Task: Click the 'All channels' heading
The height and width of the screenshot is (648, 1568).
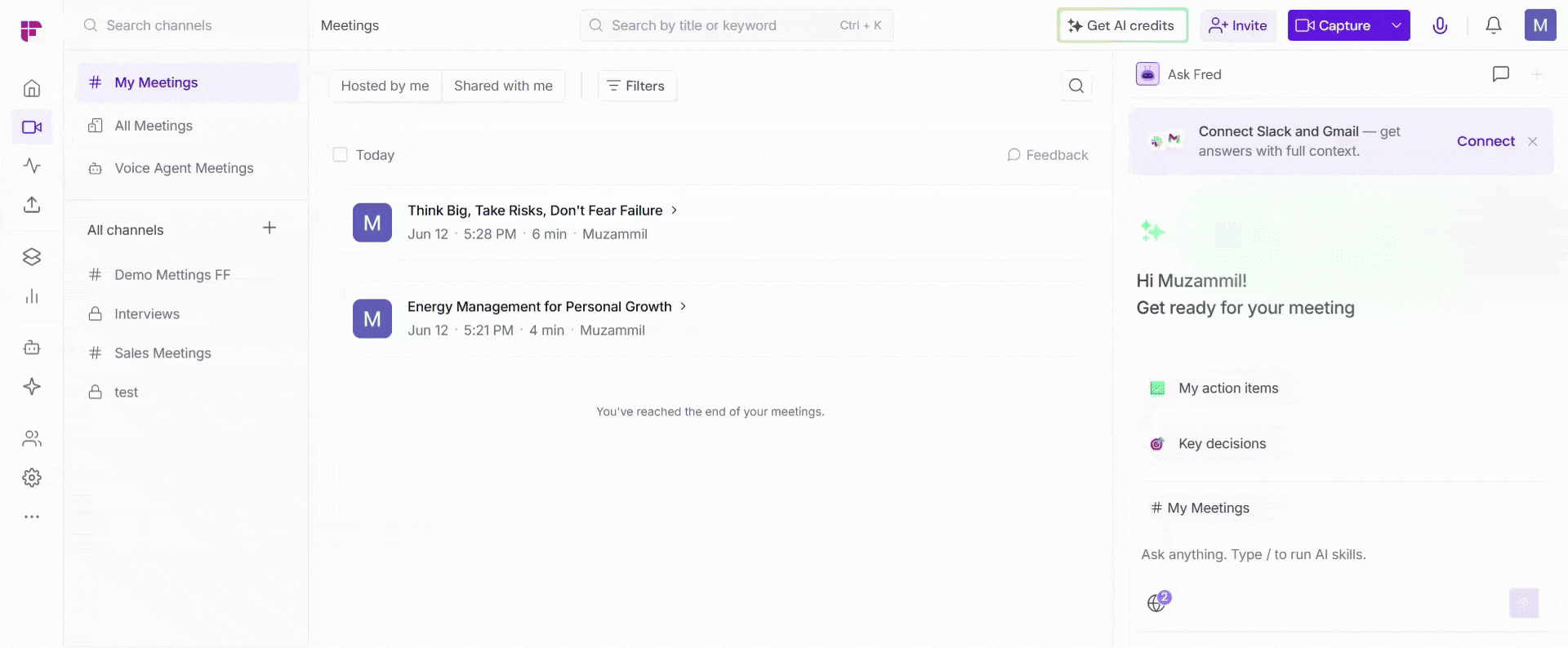Action: coord(126,230)
